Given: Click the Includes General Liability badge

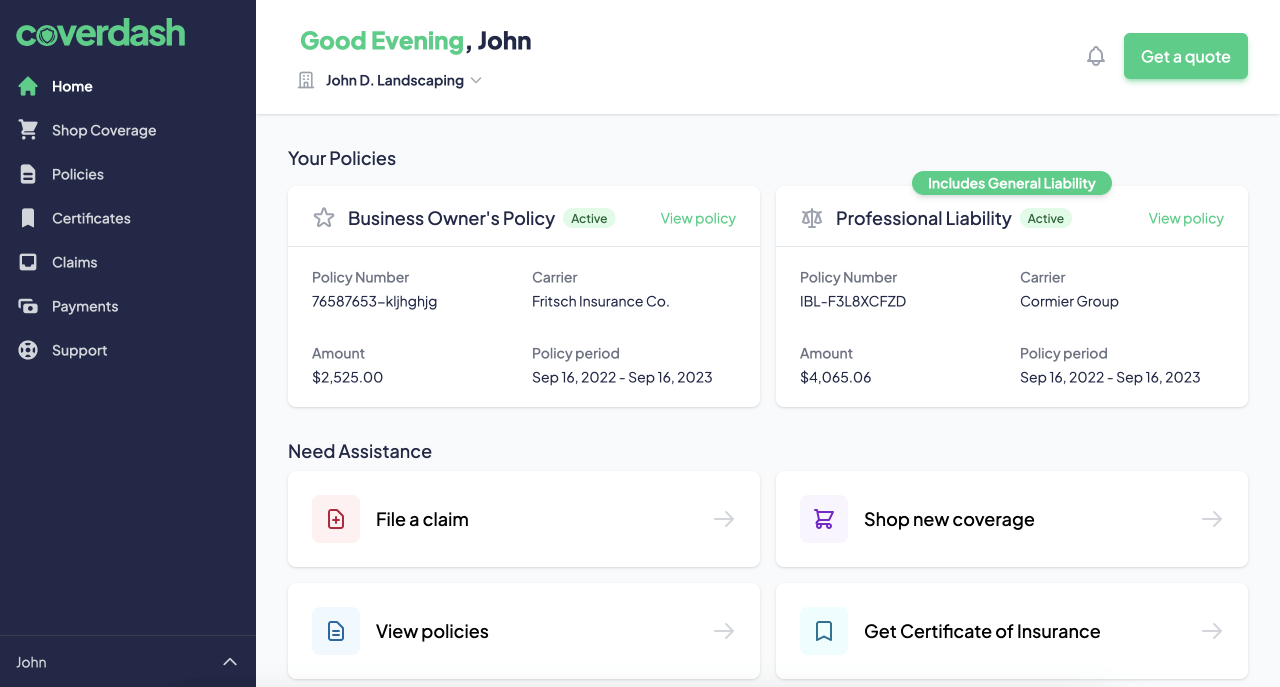Looking at the screenshot, I should (x=1012, y=183).
